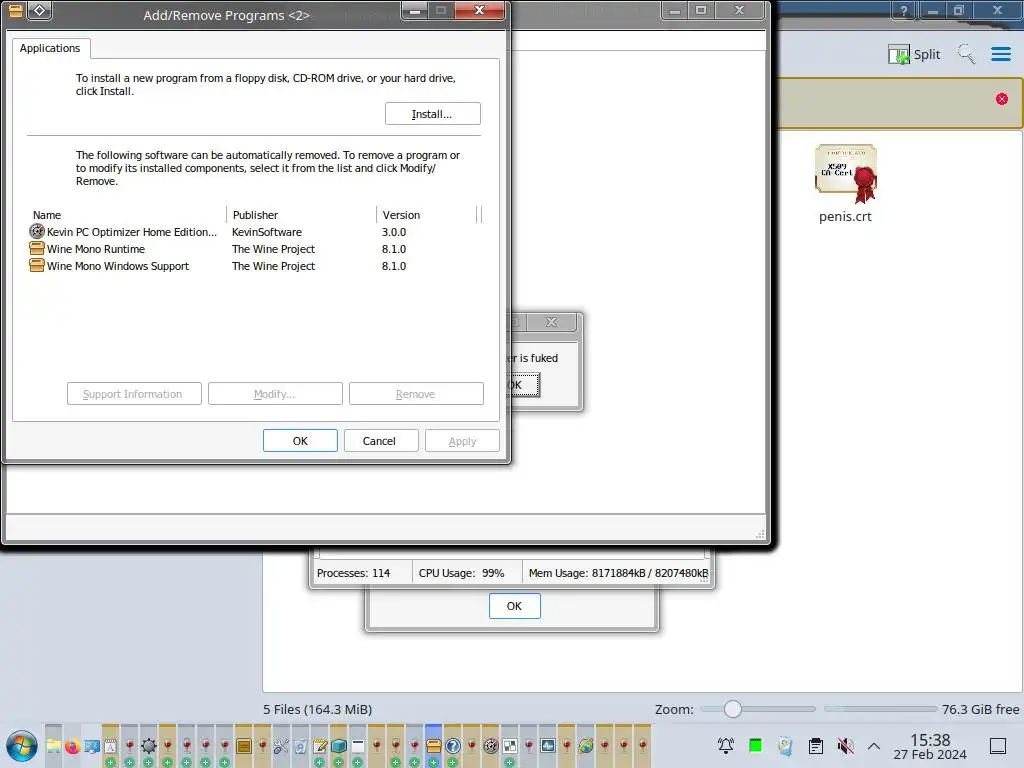Click the system settings gear taskbar icon
The height and width of the screenshot is (768, 1024).
point(149,746)
